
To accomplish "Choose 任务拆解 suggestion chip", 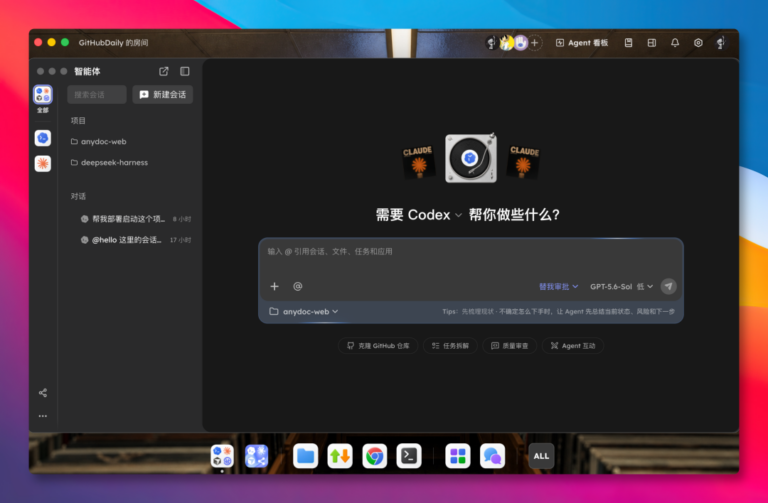I will click(450, 346).
